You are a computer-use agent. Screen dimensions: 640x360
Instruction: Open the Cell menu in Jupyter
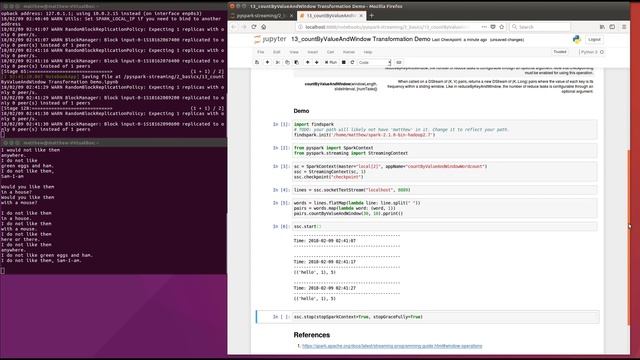coord(330,52)
